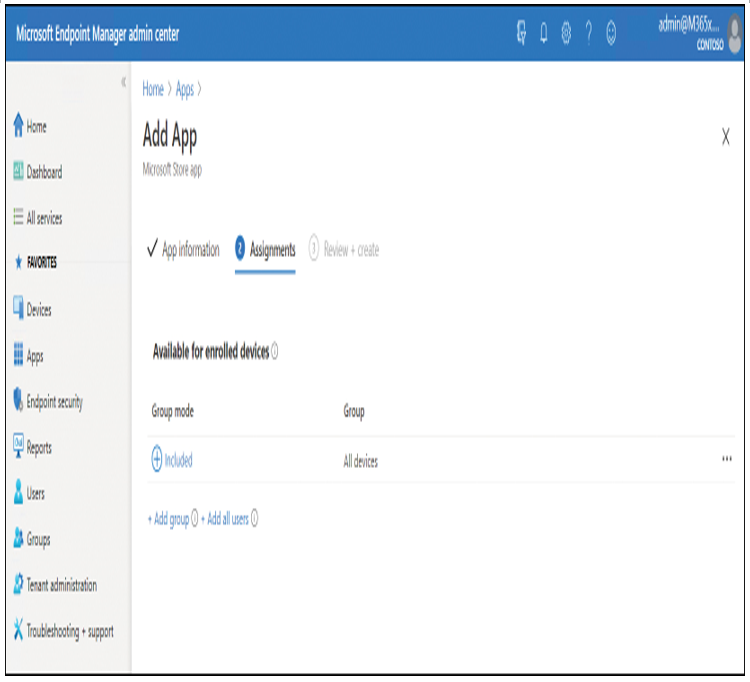
Task: Open the help question mark icon
Action: 589,33
